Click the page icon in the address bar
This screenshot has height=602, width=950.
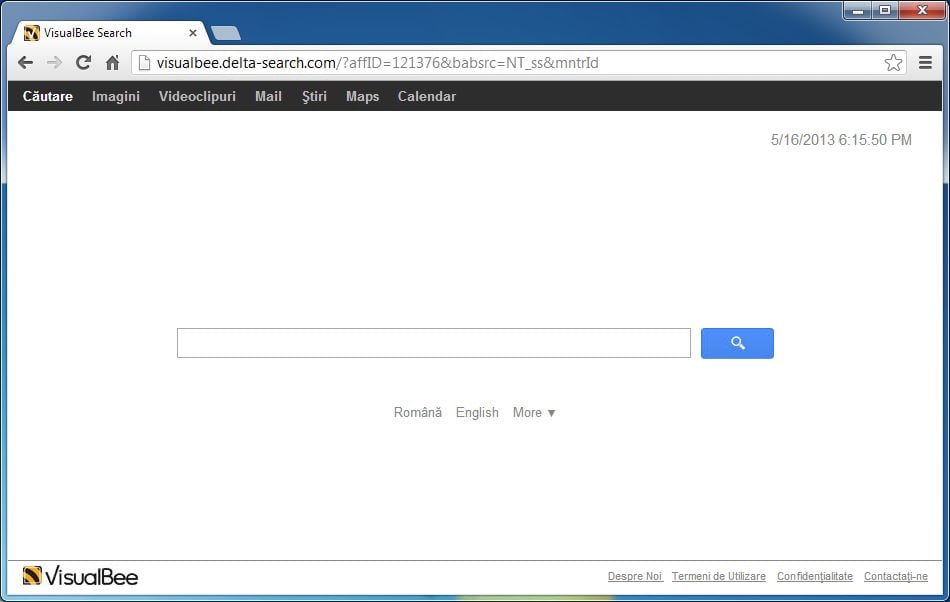[144, 62]
